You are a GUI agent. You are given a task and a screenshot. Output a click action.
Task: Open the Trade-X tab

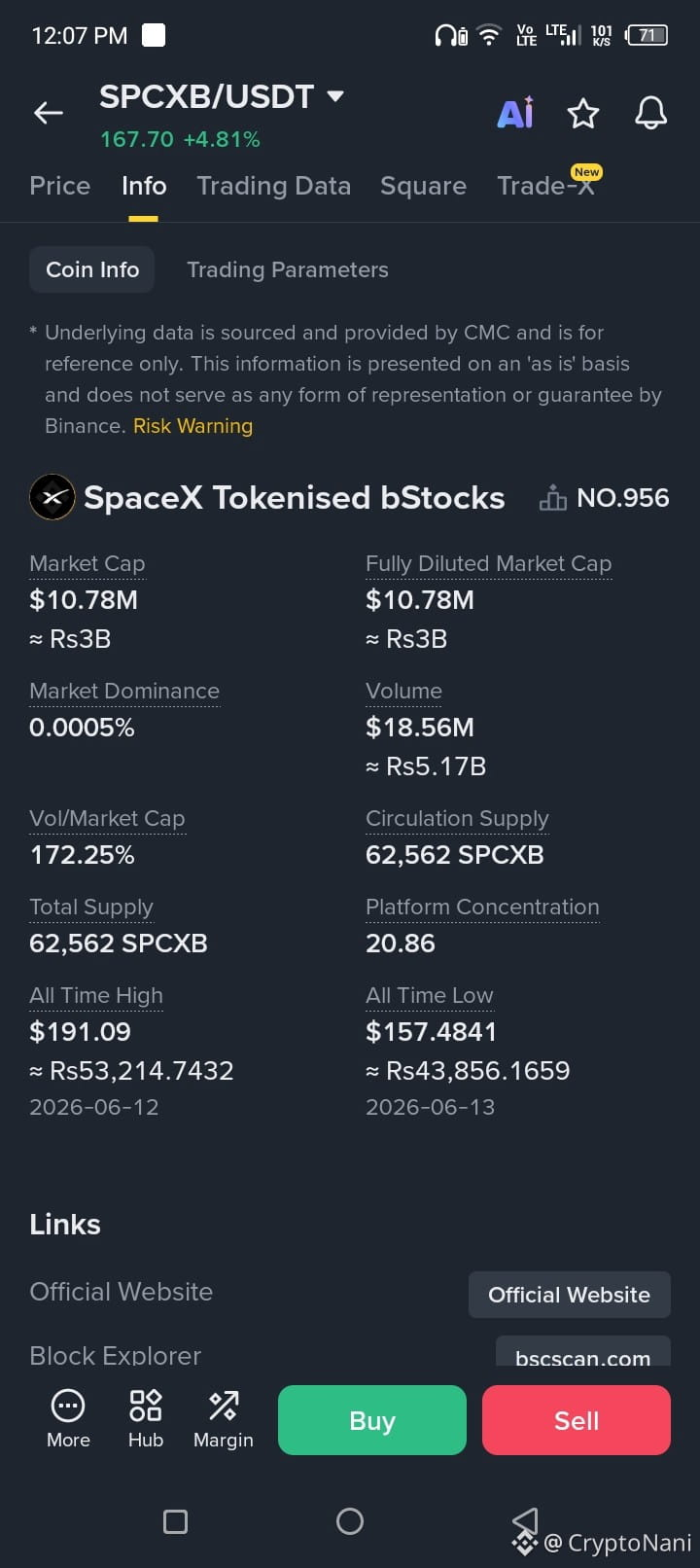point(545,186)
